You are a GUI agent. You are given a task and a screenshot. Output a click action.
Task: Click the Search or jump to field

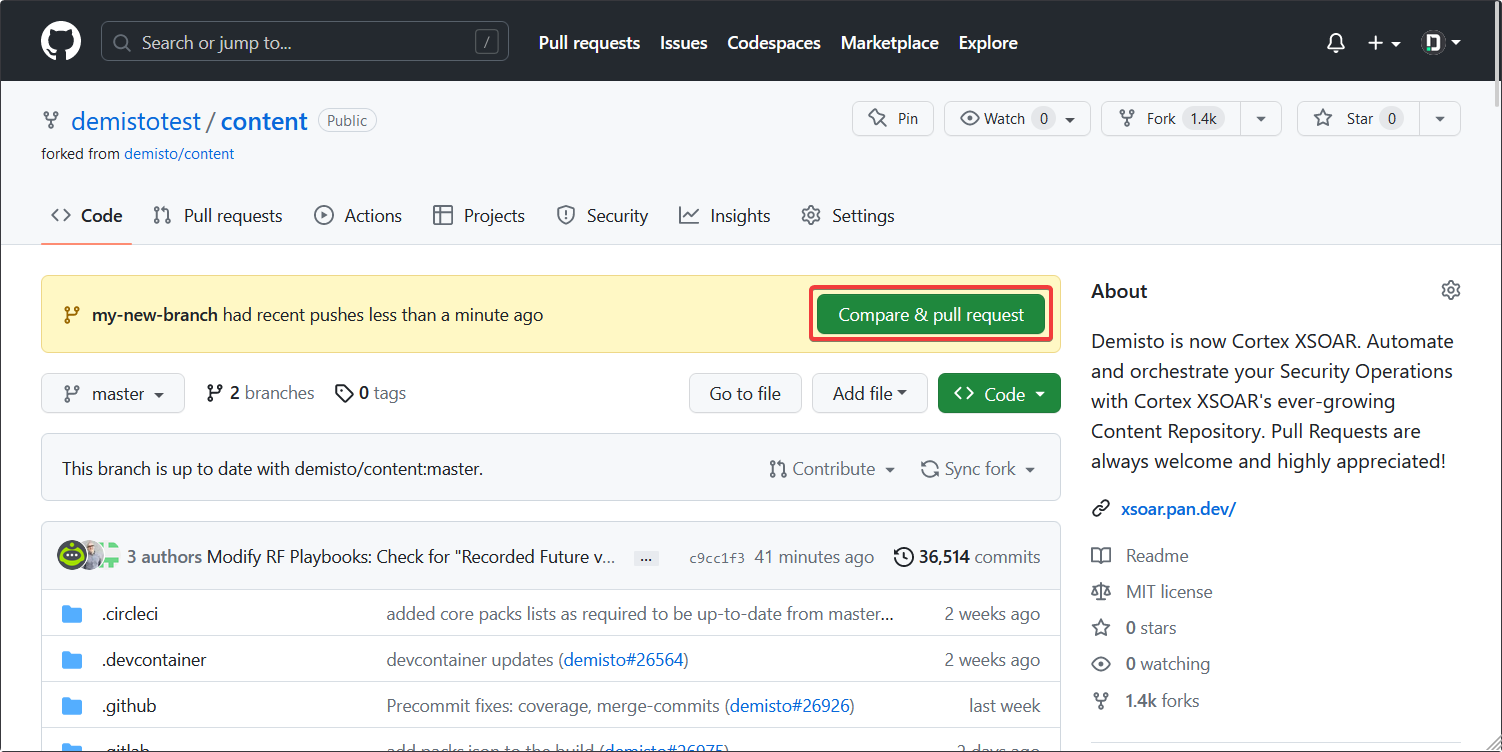(x=305, y=42)
